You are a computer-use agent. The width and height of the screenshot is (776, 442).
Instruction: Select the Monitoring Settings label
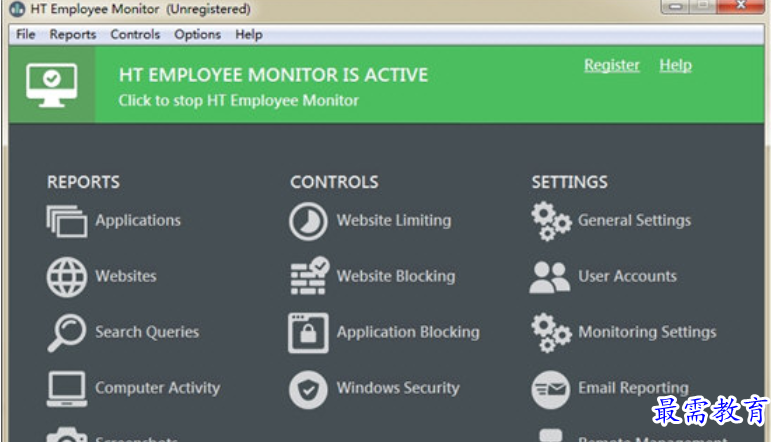[x=647, y=332]
